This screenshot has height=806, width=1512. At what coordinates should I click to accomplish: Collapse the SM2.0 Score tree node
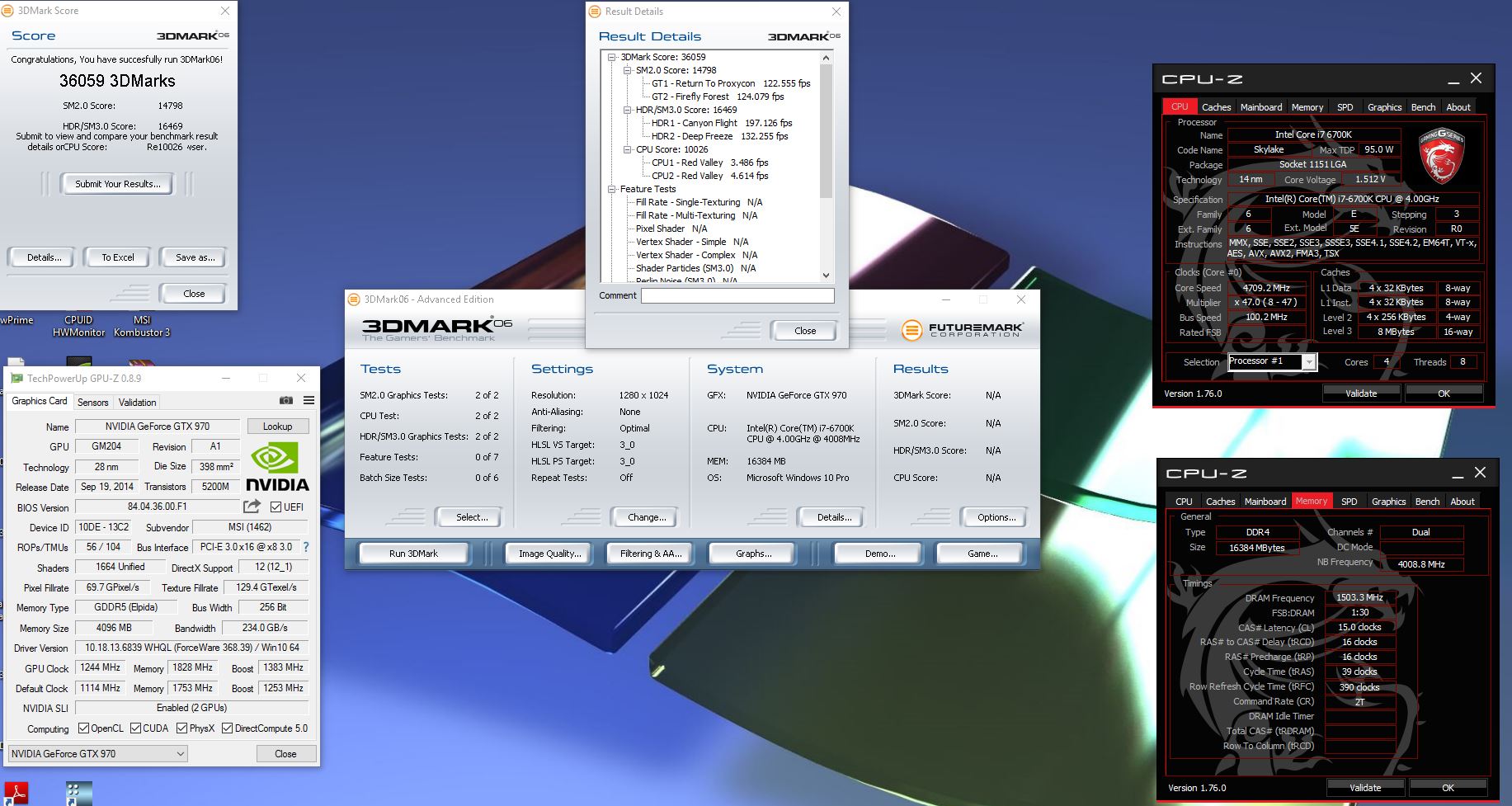click(627, 70)
